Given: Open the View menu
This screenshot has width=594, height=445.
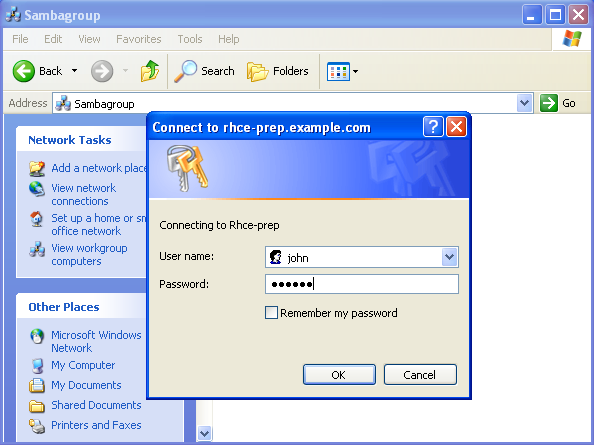Looking at the screenshot, I should coord(89,39).
